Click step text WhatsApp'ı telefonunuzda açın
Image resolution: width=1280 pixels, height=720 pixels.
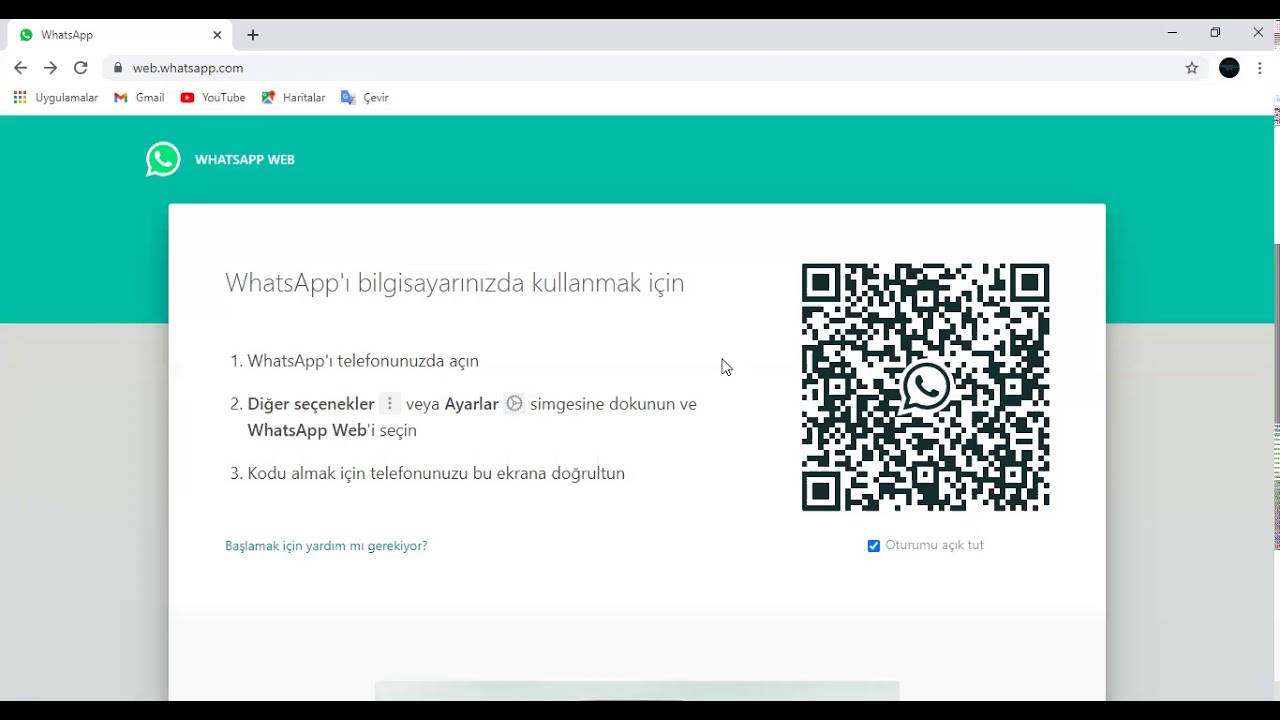pyautogui.click(x=363, y=361)
